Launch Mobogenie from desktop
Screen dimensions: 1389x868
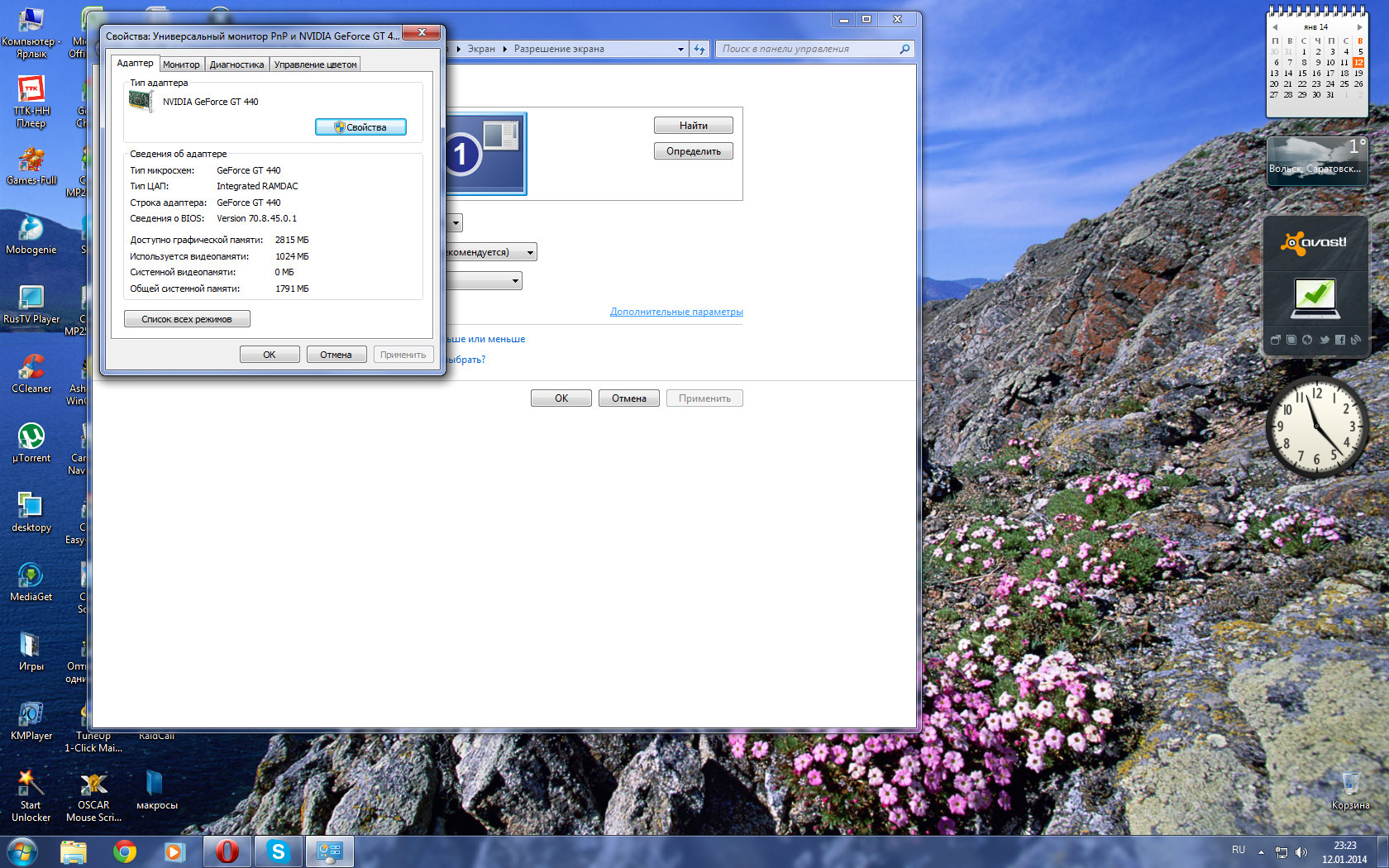(x=31, y=235)
